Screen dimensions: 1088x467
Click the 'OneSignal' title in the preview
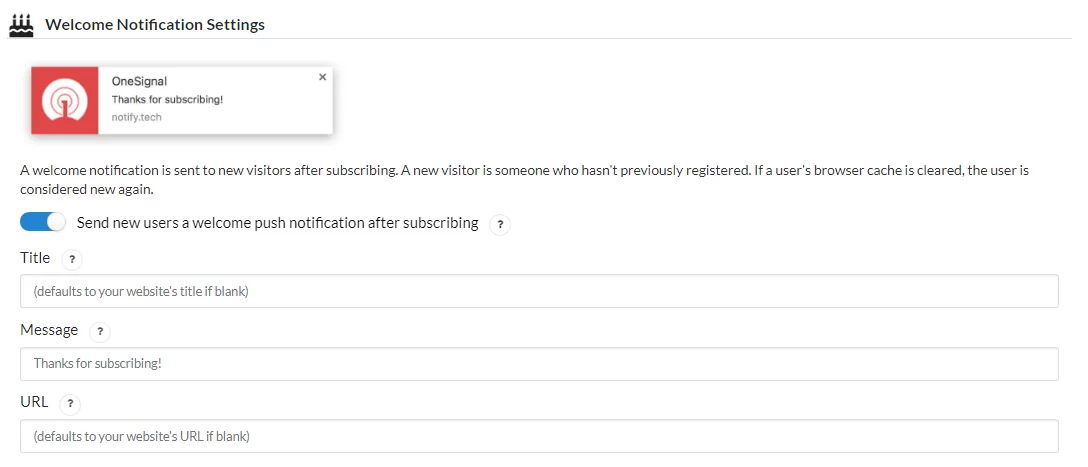[x=139, y=82]
